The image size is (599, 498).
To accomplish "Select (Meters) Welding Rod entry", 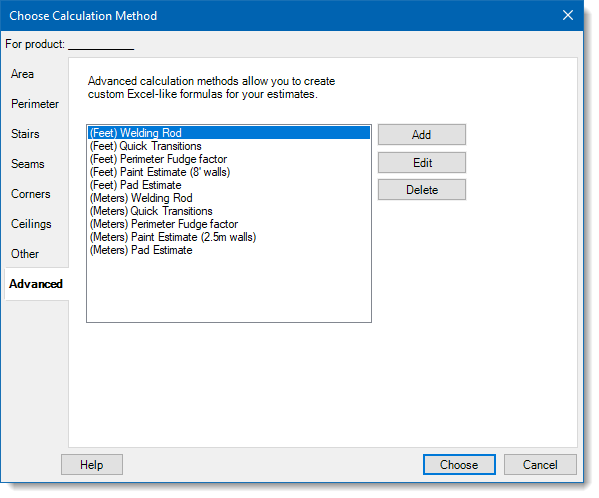I will click(229, 198).
